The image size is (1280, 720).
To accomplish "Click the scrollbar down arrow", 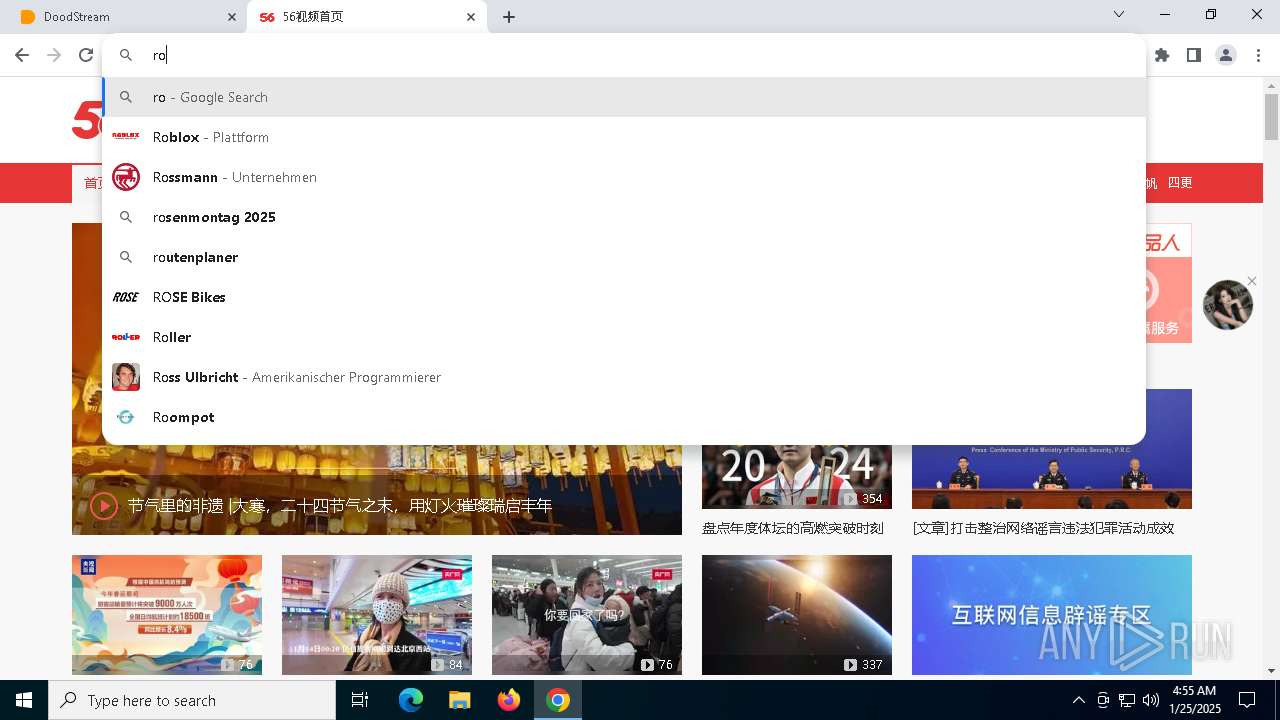I will tap(1271, 671).
